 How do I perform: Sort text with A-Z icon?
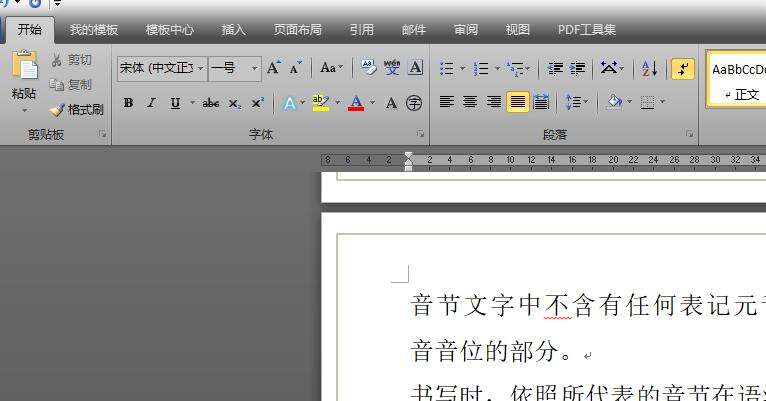[649, 68]
